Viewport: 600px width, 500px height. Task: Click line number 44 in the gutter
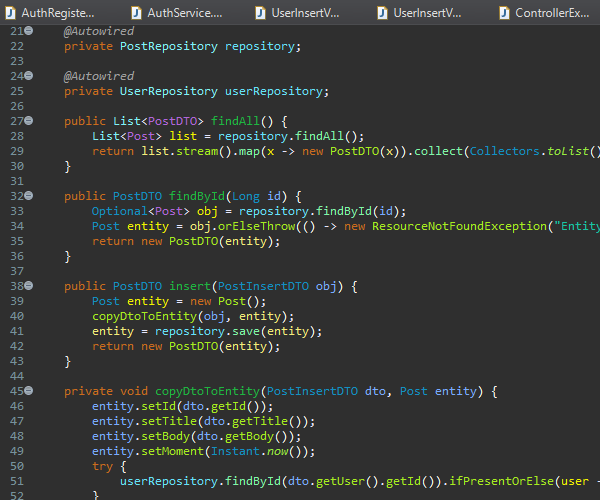click(17, 376)
